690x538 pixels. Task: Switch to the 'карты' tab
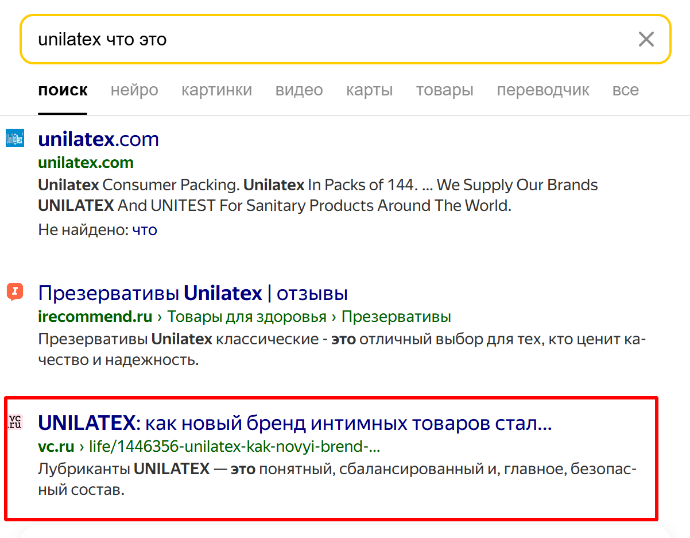pos(369,90)
